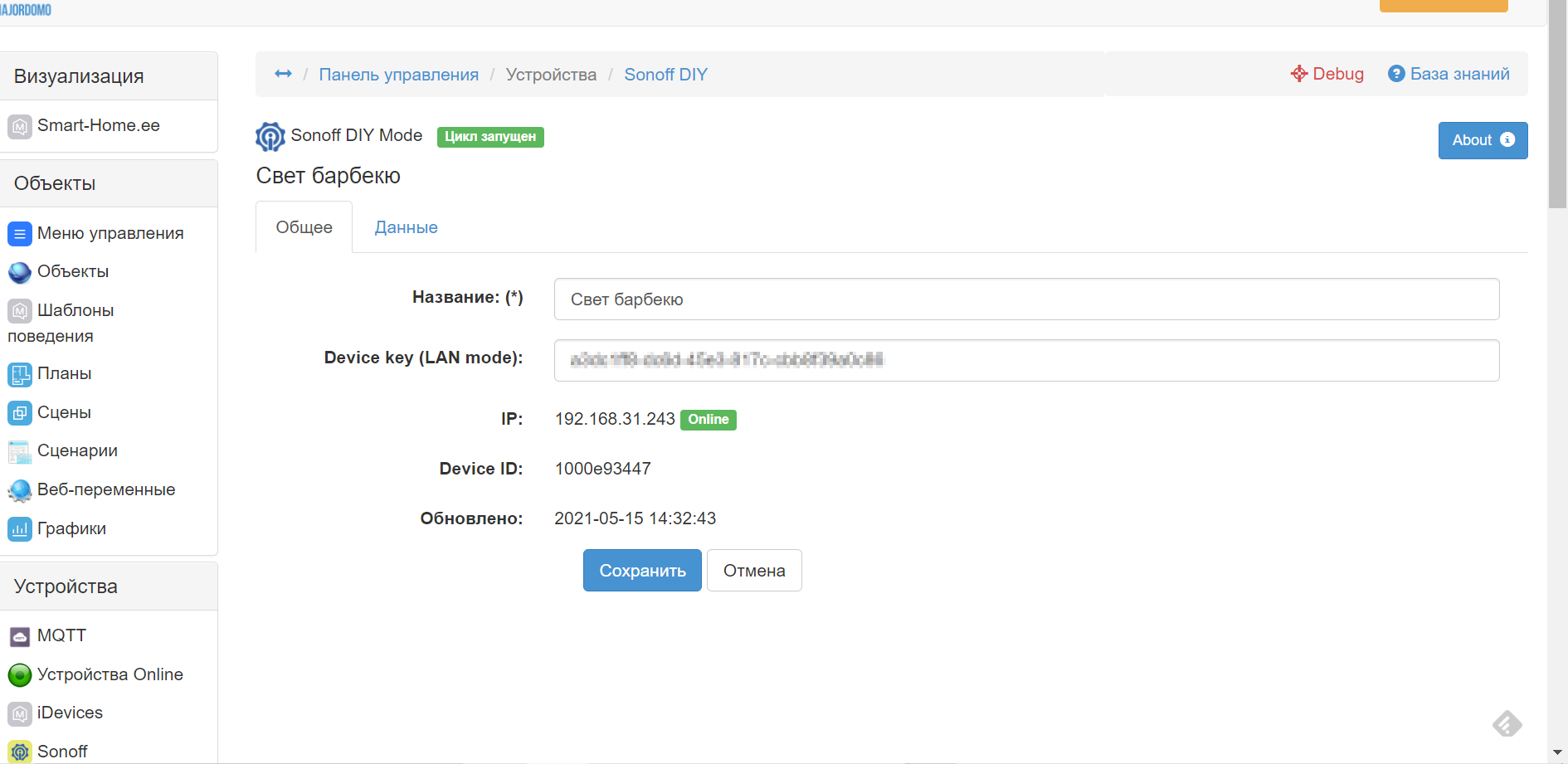1568x764 pixels.
Task: Click the Объекты globe icon
Action: (20, 272)
